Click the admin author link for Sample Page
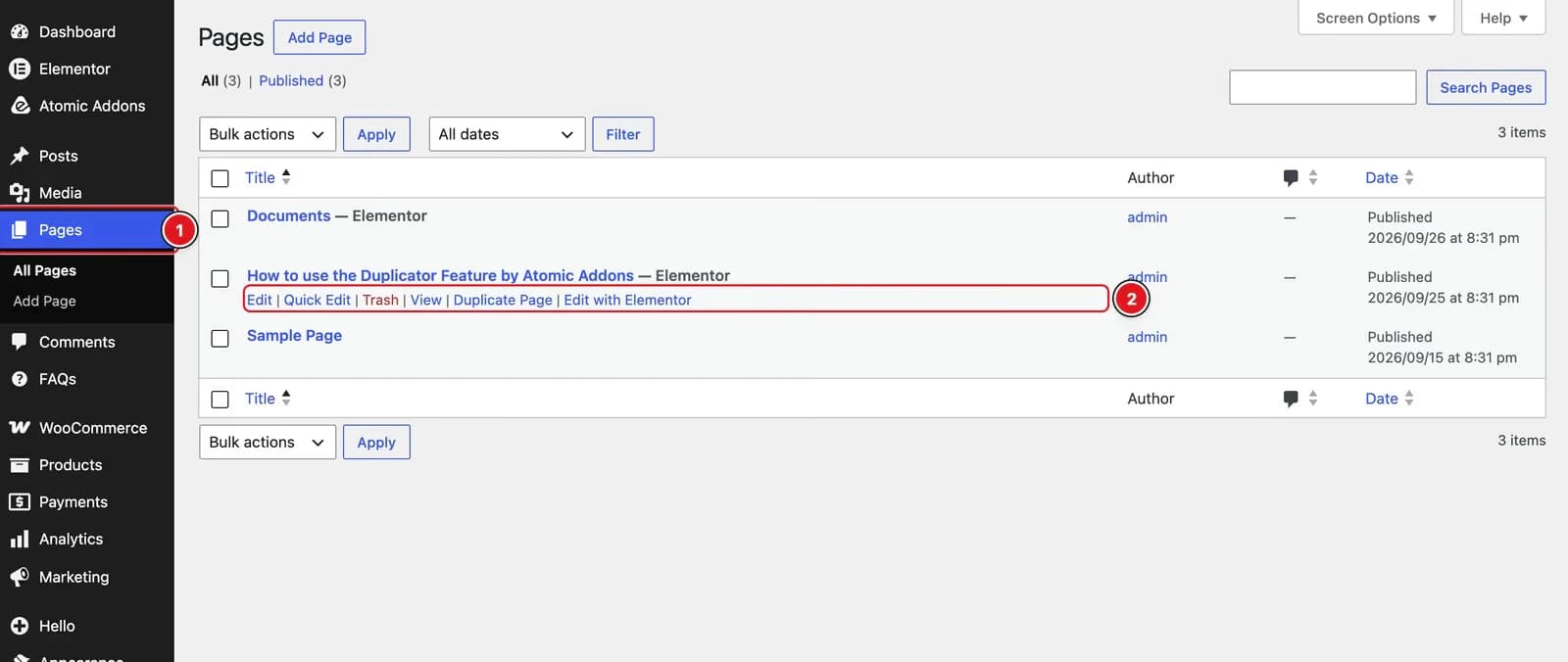The height and width of the screenshot is (662, 1568). (x=1147, y=337)
